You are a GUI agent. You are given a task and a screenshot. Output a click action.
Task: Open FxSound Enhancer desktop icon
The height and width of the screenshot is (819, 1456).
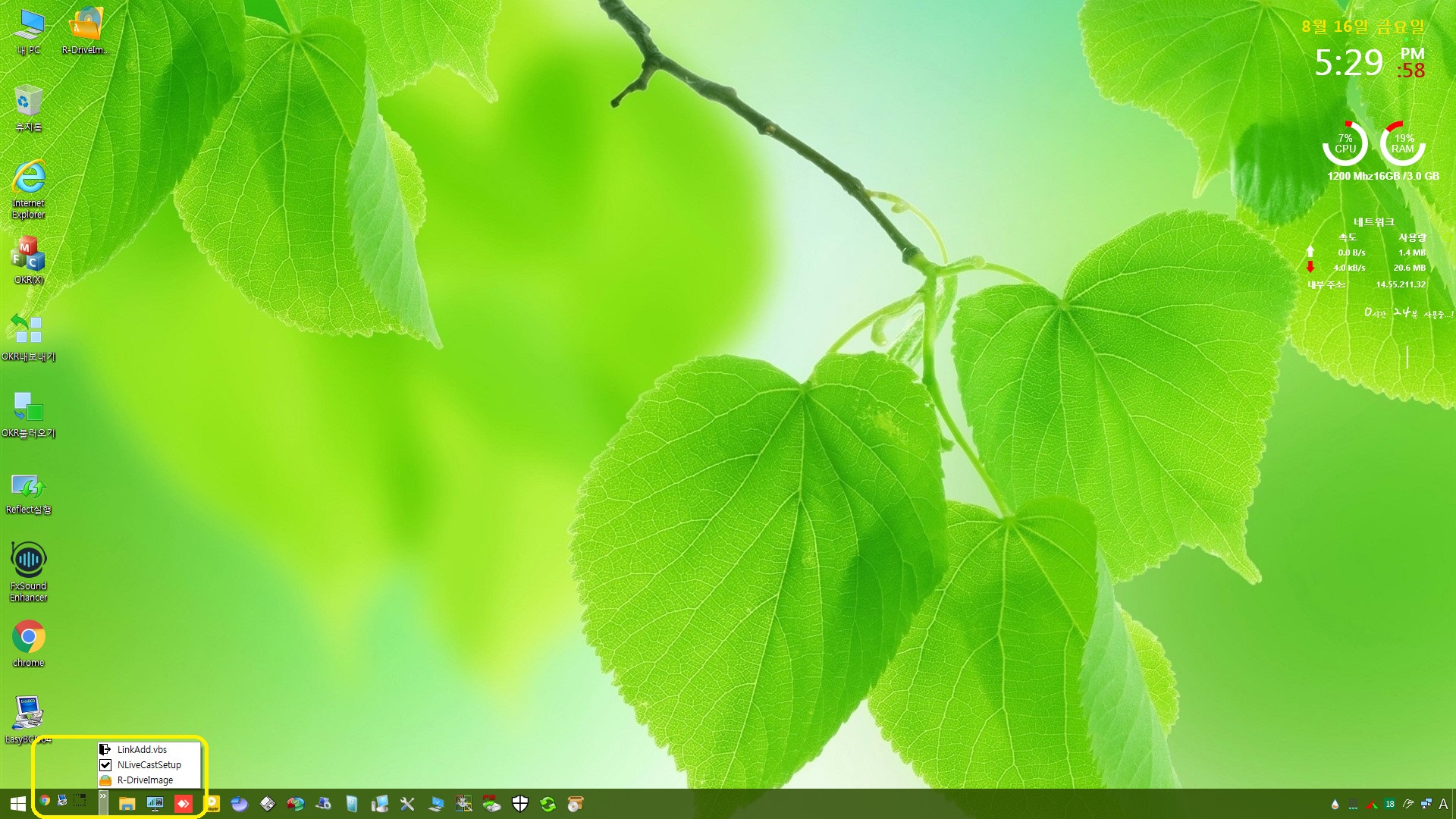click(x=29, y=572)
